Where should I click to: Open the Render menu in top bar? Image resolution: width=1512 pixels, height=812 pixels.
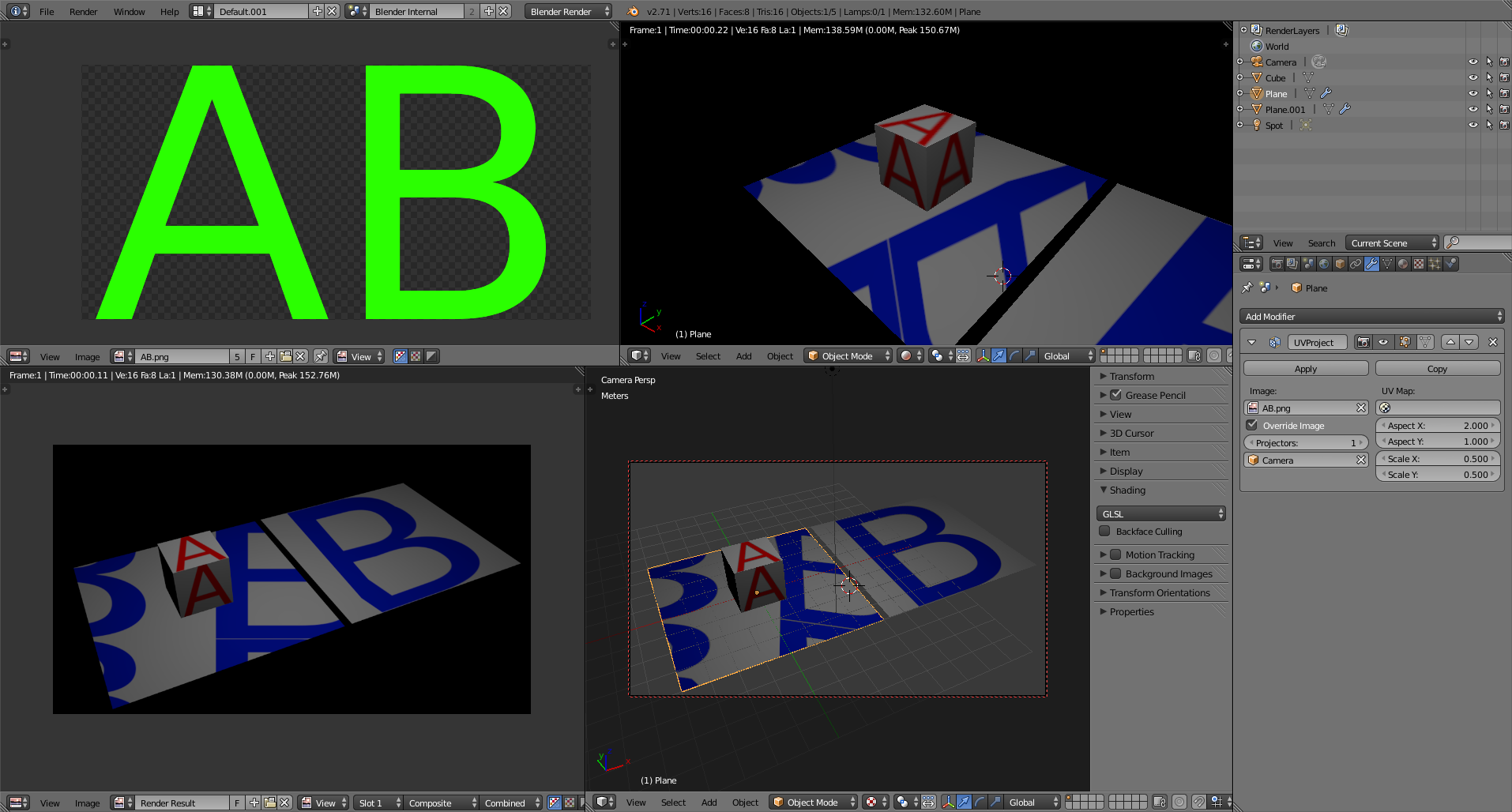(83, 11)
